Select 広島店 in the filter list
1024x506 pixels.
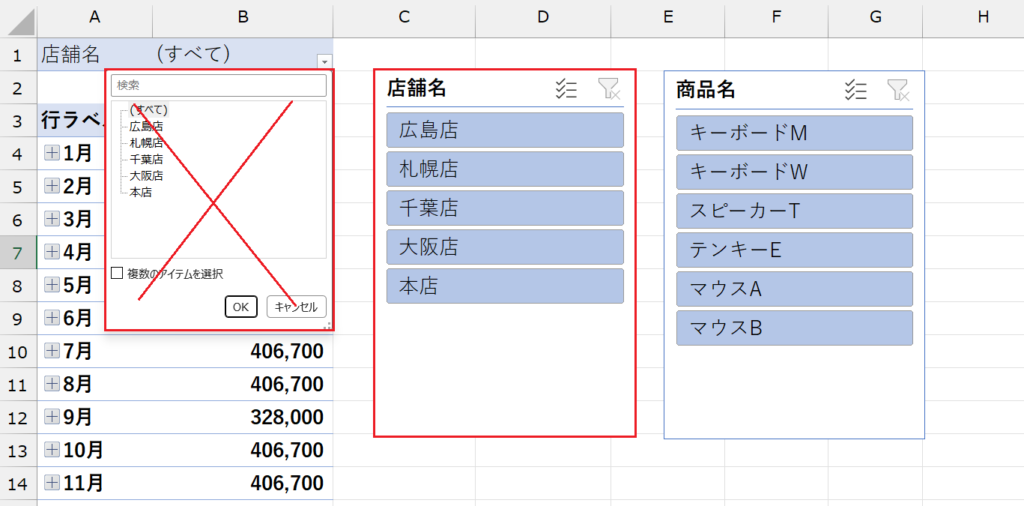[146, 126]
